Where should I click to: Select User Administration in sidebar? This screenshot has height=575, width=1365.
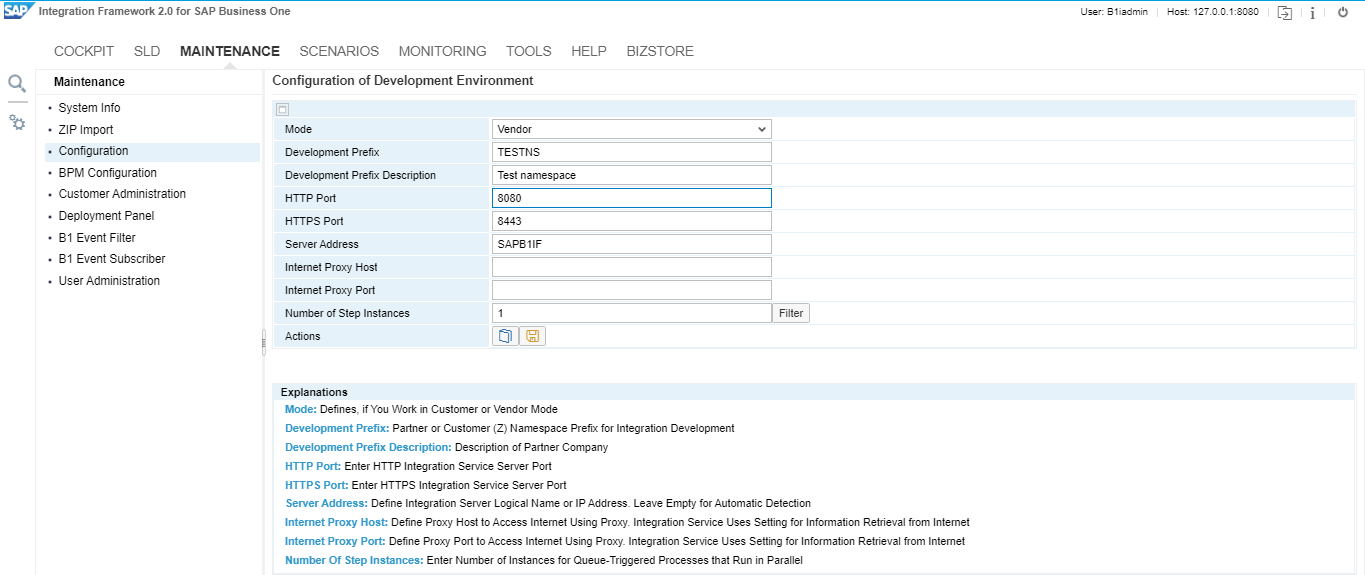[x=109, y=281]
